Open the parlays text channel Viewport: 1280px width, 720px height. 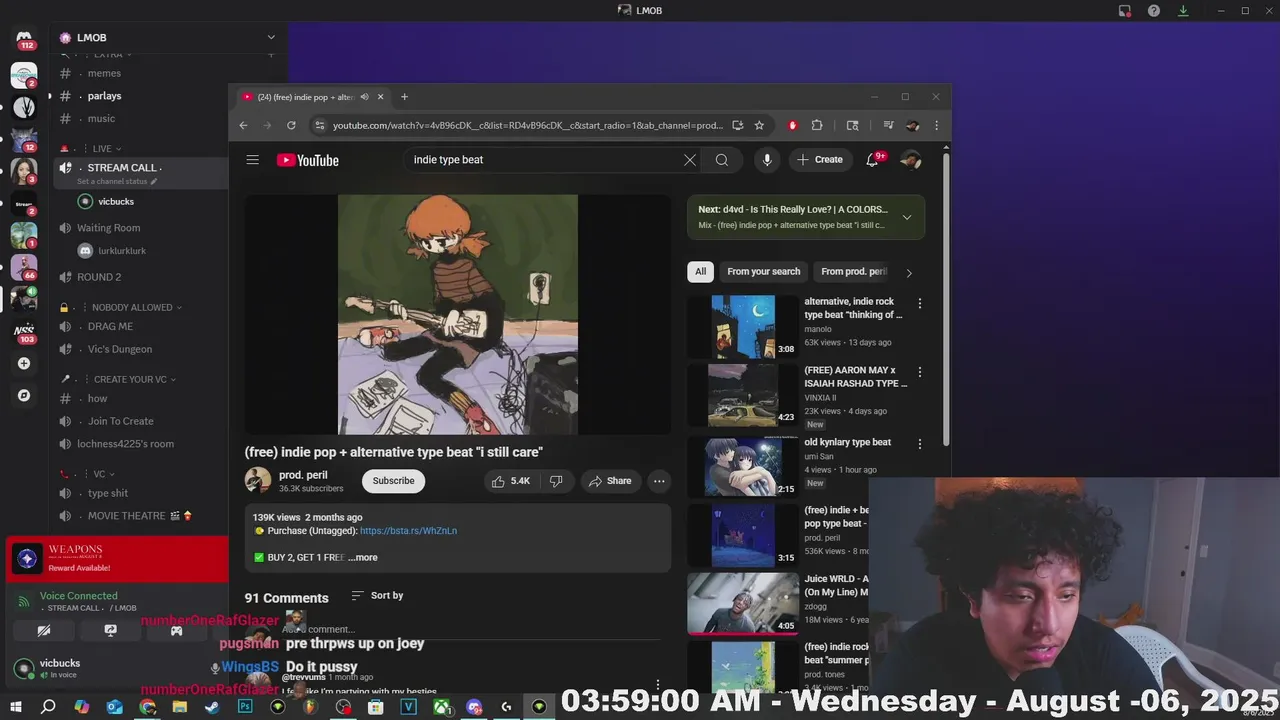[x=104, y=96]
